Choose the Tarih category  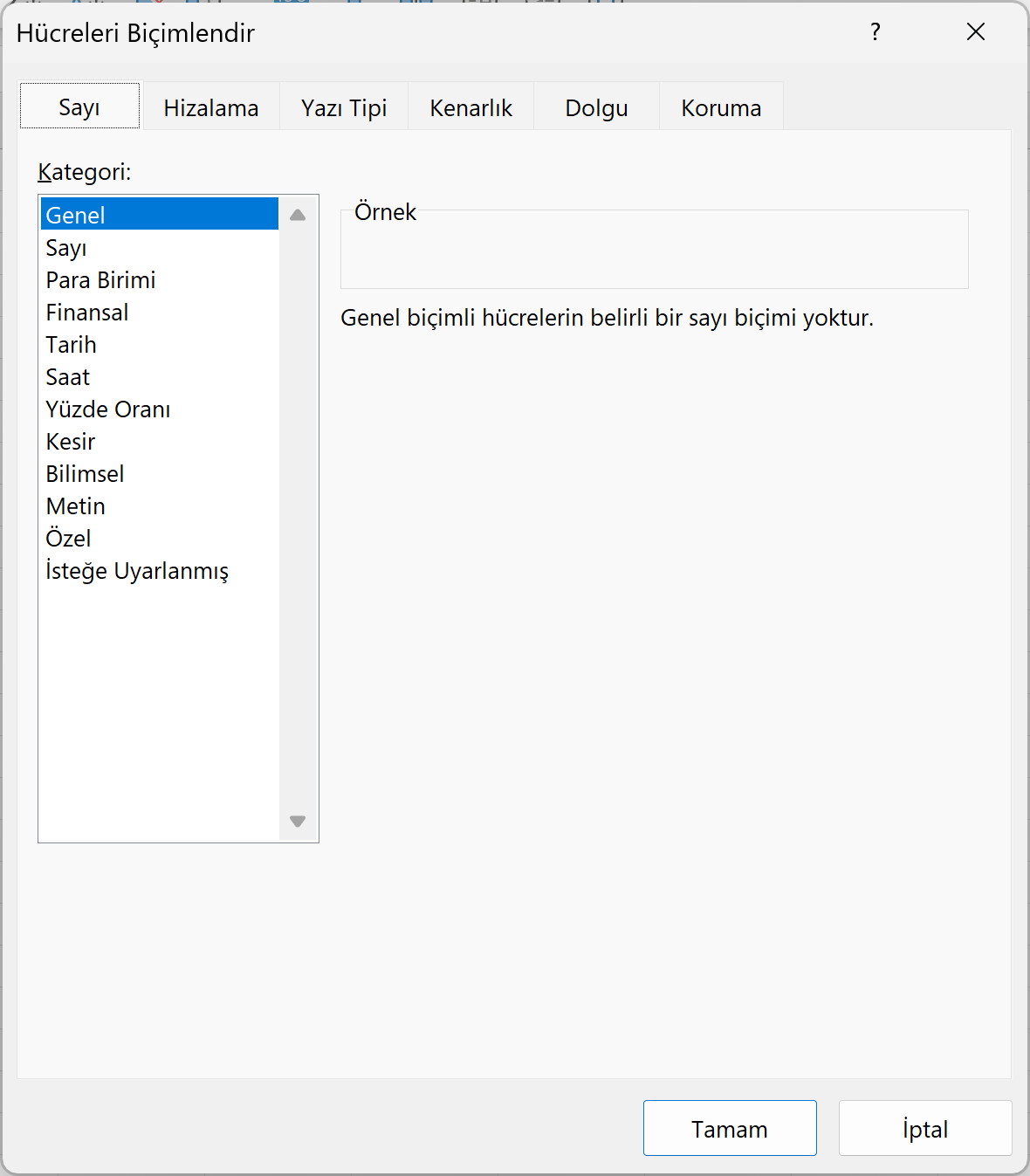71,345
